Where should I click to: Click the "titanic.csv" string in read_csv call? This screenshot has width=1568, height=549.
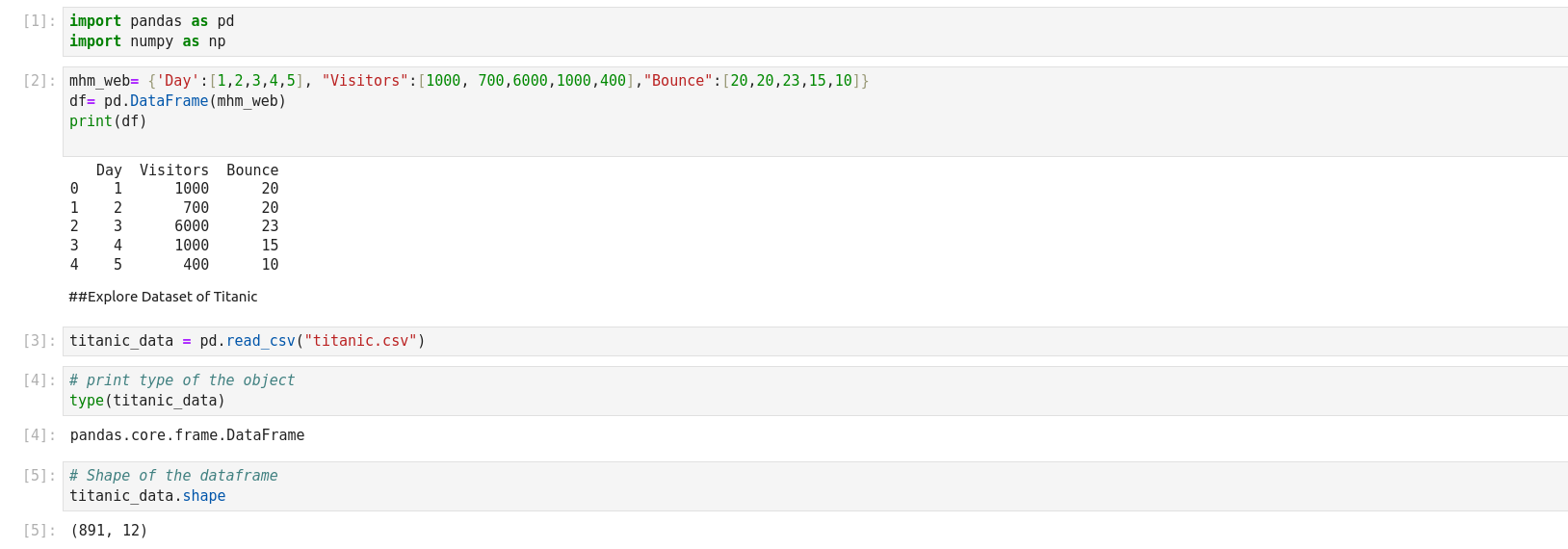(360, 341)
